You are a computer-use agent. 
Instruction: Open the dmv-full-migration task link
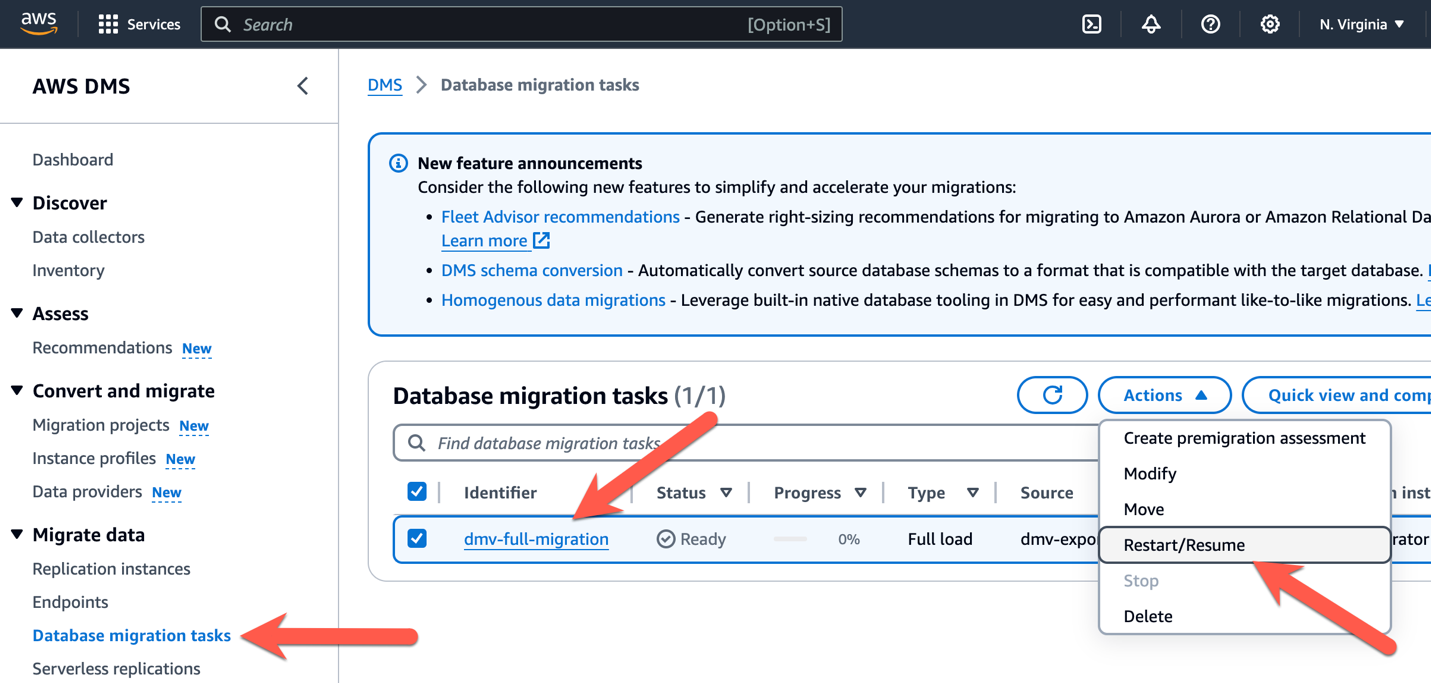[536, 539]
